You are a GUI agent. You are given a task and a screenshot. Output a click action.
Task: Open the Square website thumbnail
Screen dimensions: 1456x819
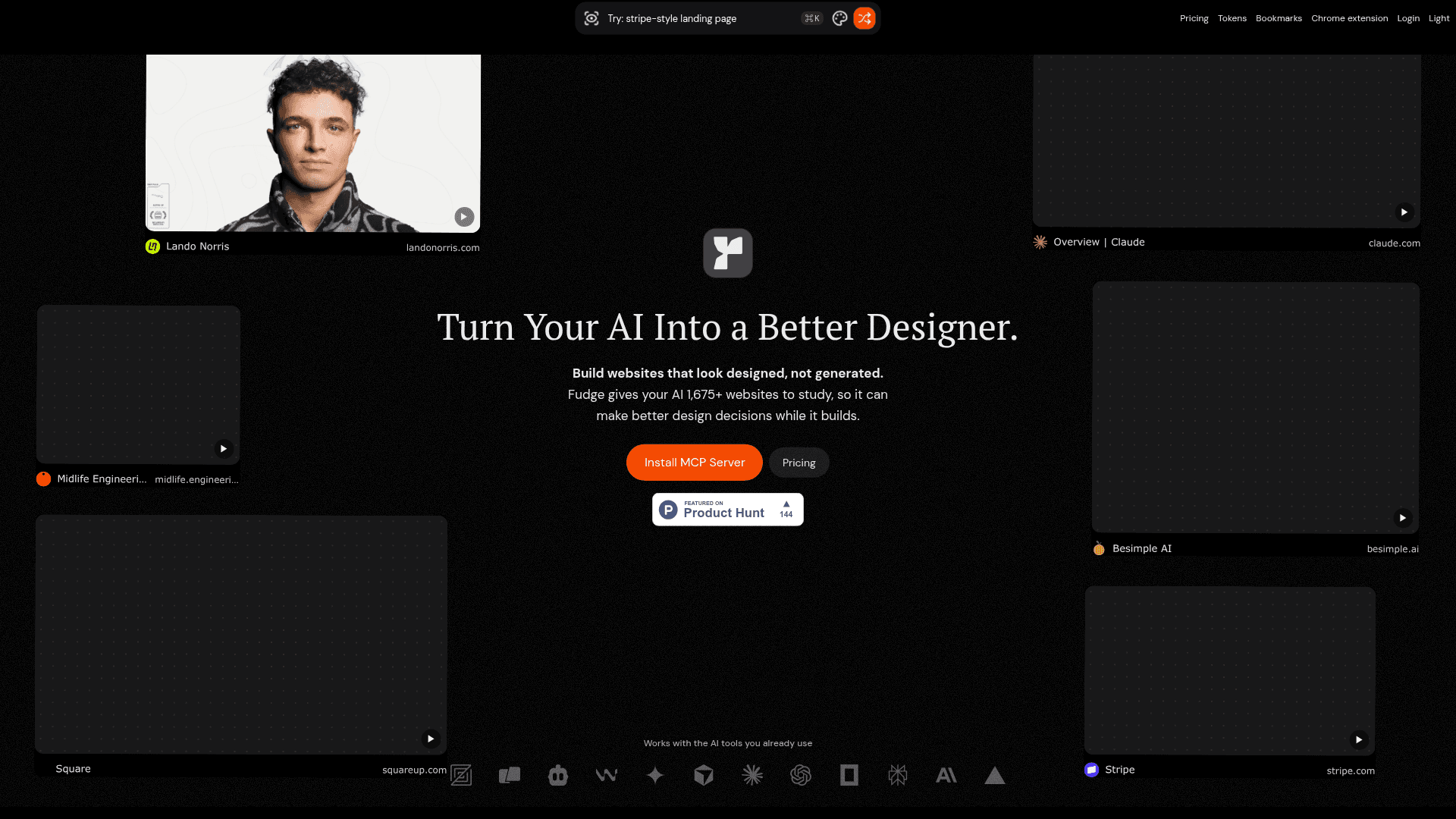241,635
